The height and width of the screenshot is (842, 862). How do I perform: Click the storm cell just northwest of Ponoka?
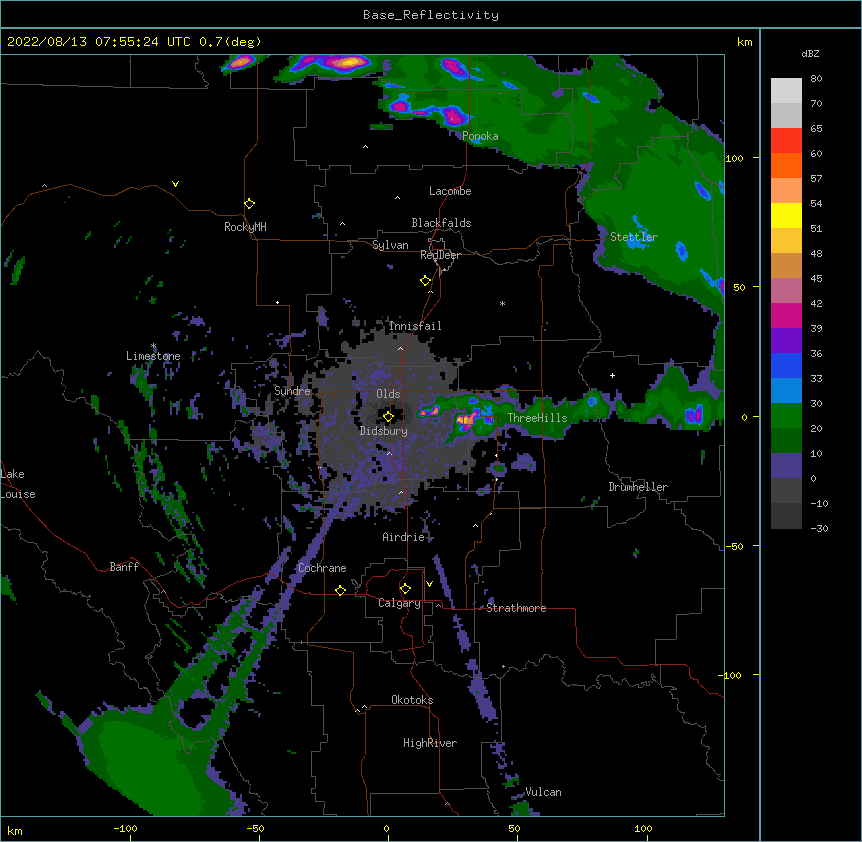pos(454,116)
